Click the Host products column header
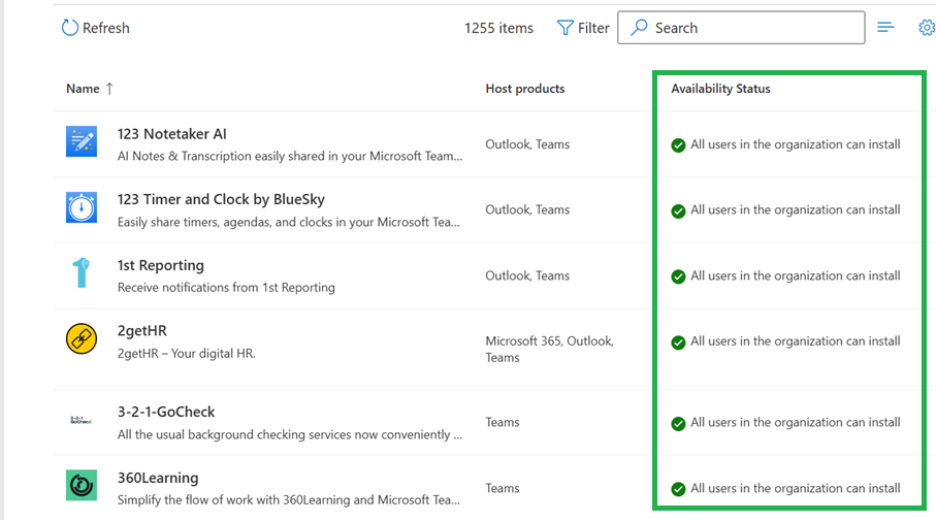 coord(525,89)
